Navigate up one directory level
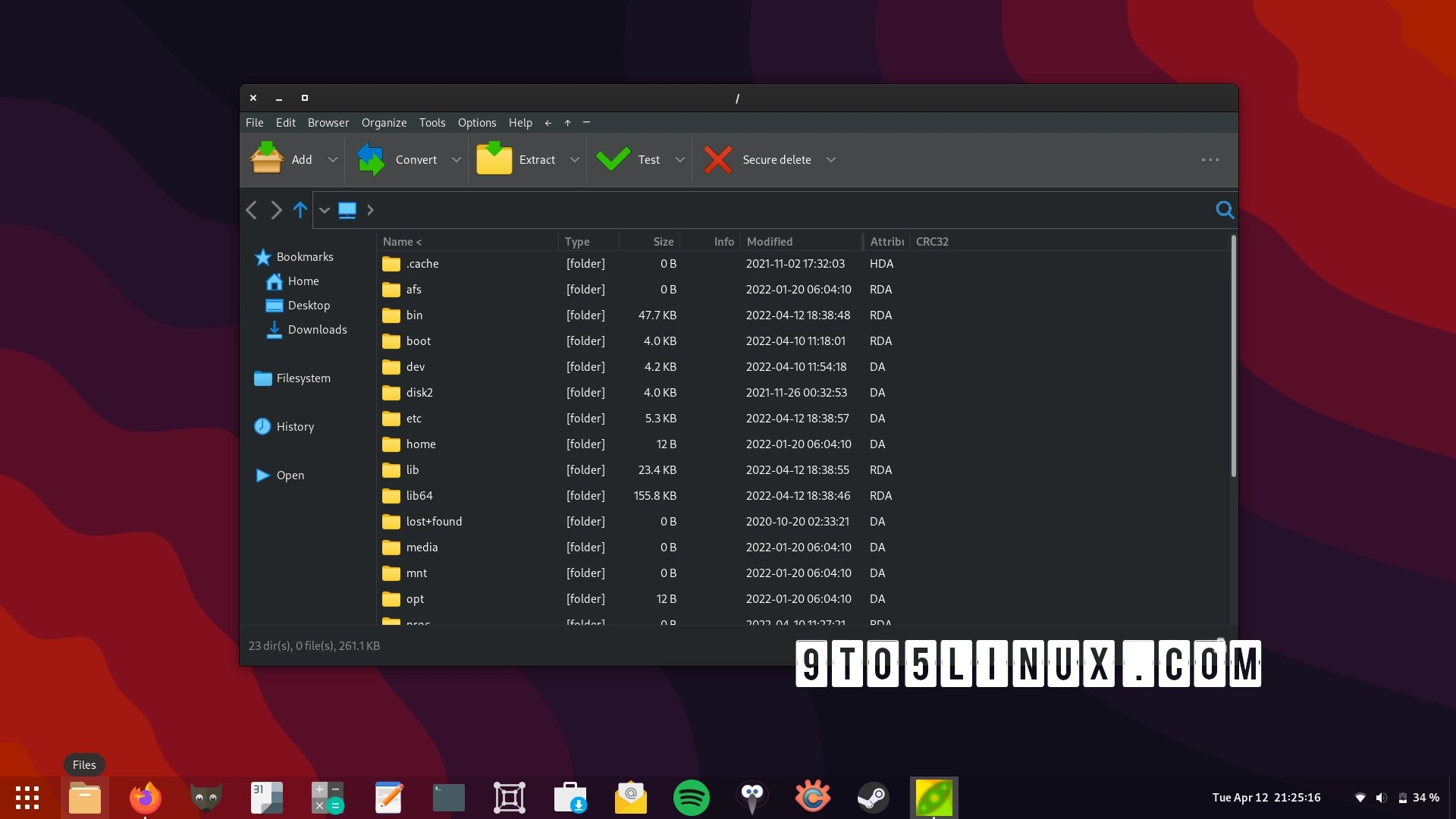Image resolution: width=1456 pixels, height=819 pixels. tap(300, 210)
